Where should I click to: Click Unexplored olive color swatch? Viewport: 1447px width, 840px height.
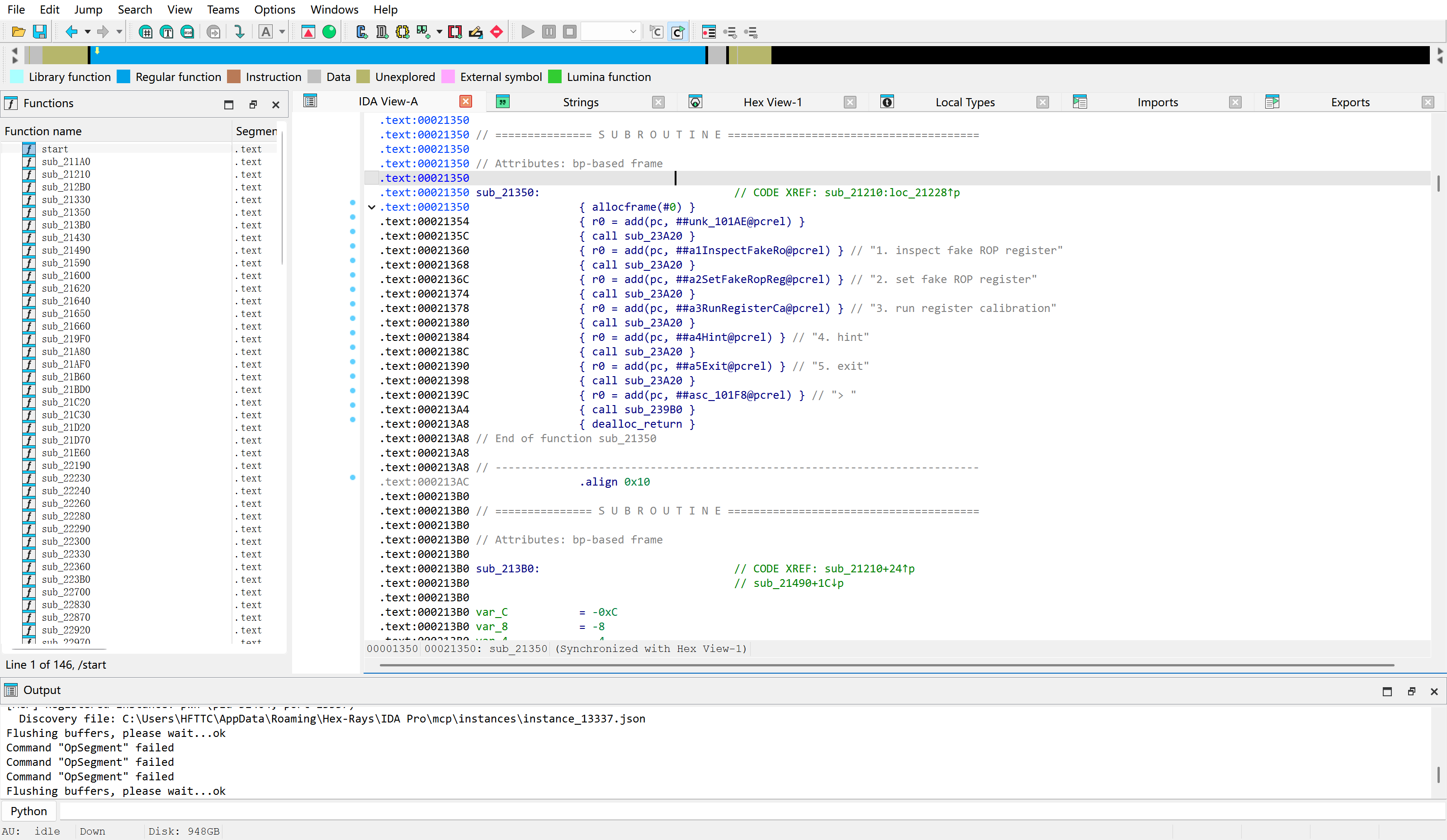[363, 77]
